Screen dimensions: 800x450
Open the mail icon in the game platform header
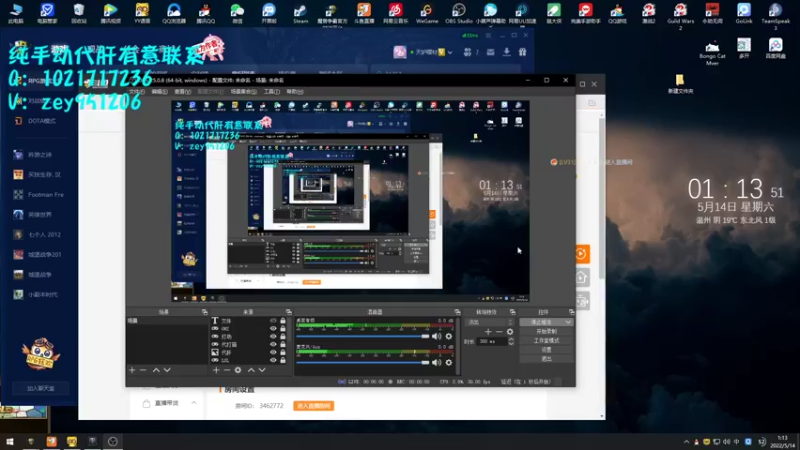point(490,52)
